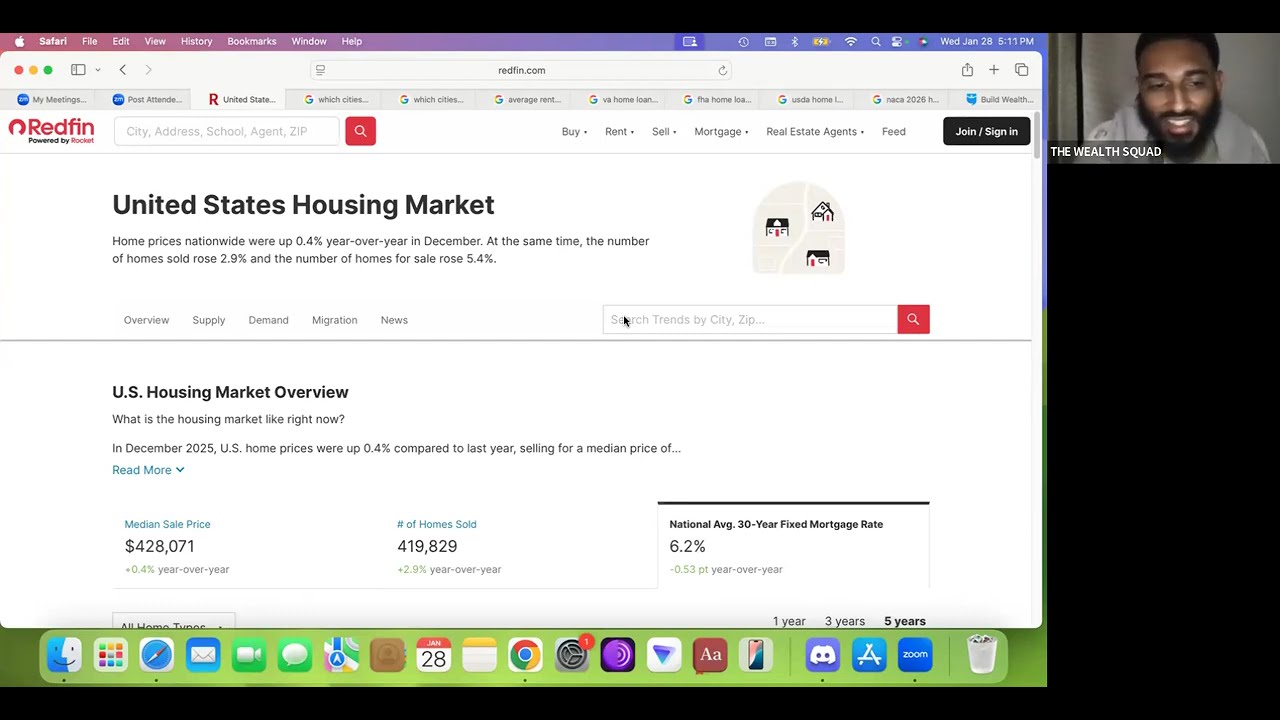This screenshot has height=720, width=1280.
Task: Open the Feed link
Action: (894, 131)
